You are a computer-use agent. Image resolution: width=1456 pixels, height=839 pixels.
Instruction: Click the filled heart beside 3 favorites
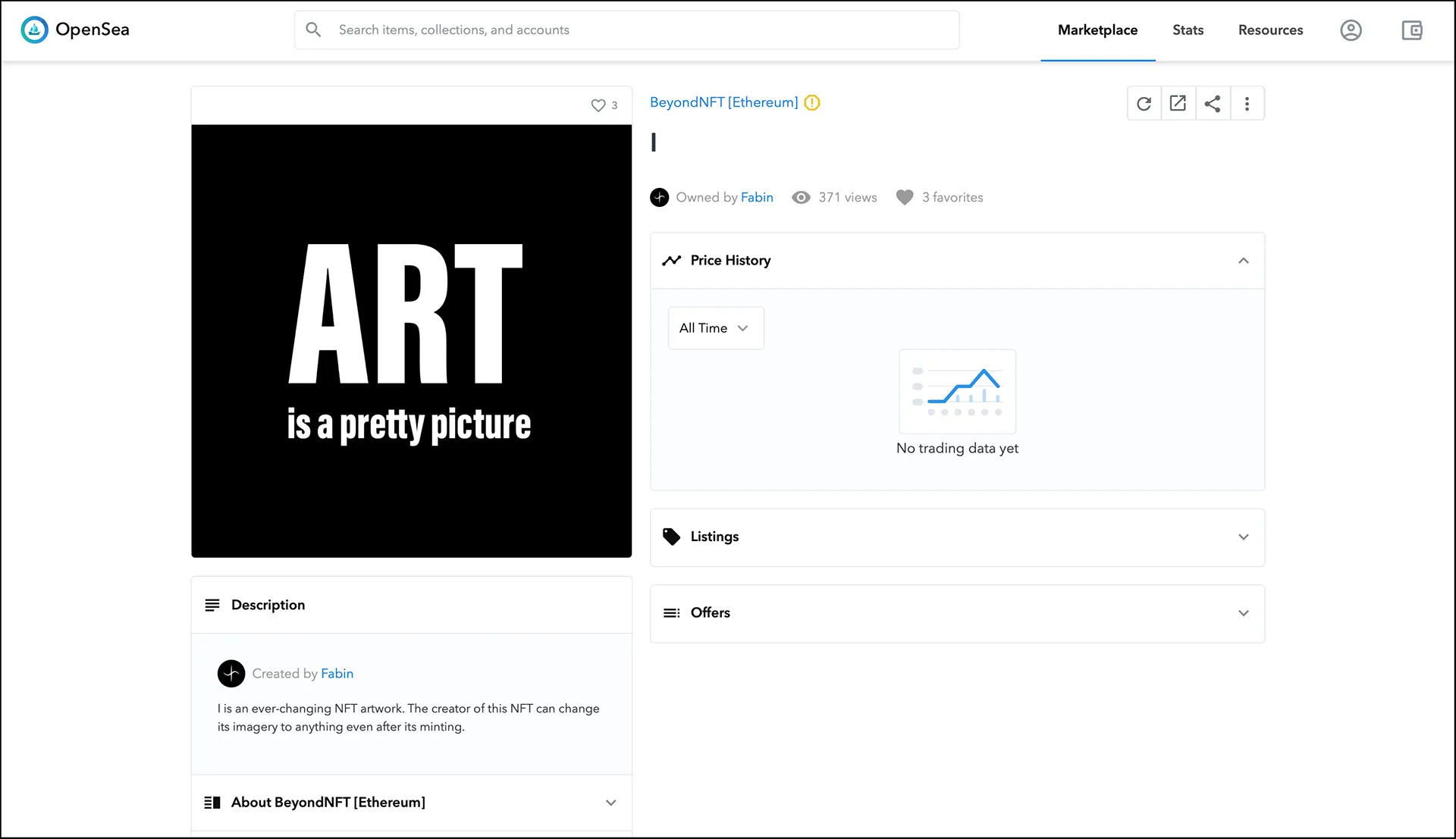pyautogui.click(x=904, y=197)
